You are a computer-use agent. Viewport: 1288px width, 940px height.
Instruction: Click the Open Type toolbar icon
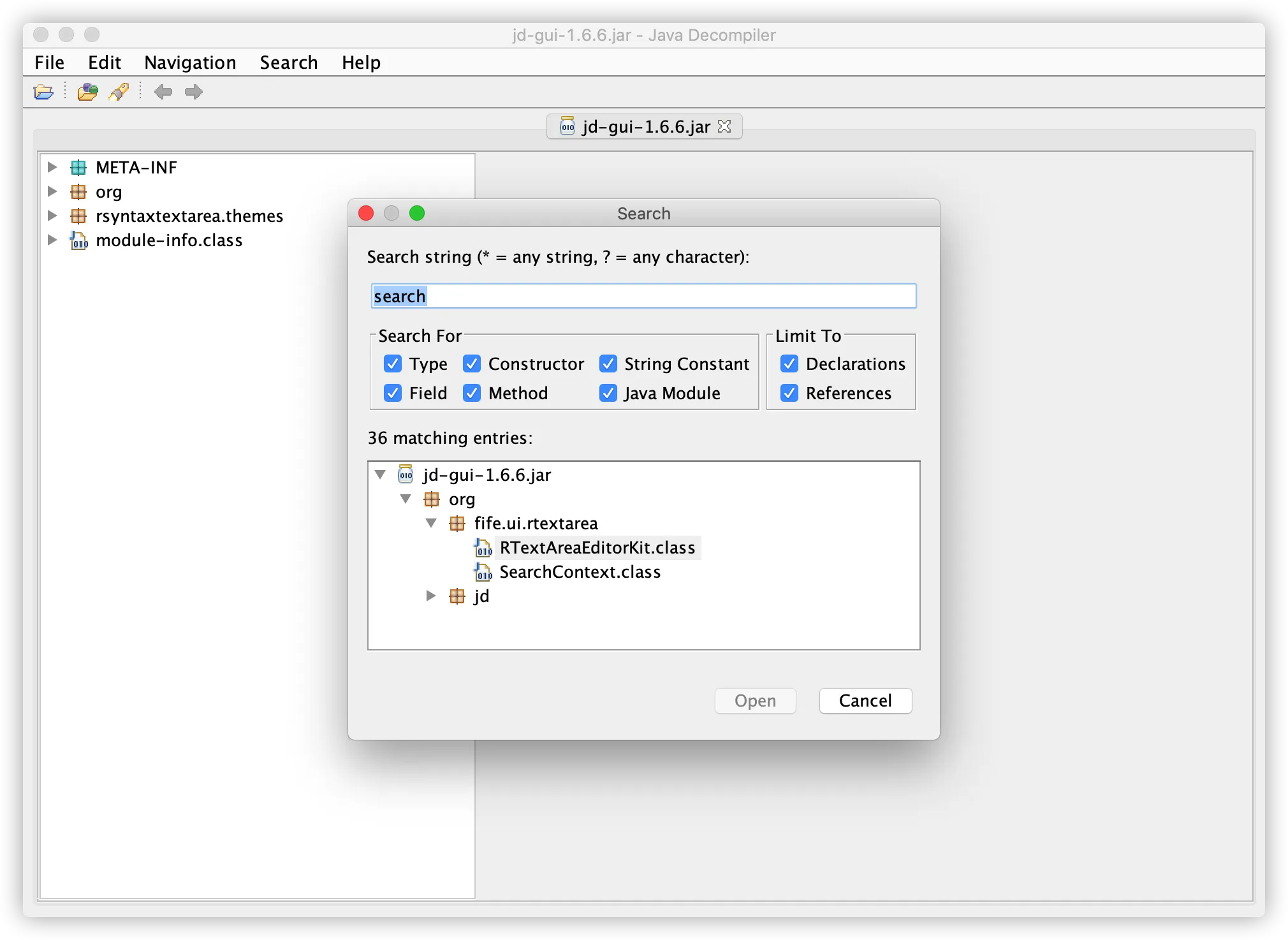click(87, 92)
